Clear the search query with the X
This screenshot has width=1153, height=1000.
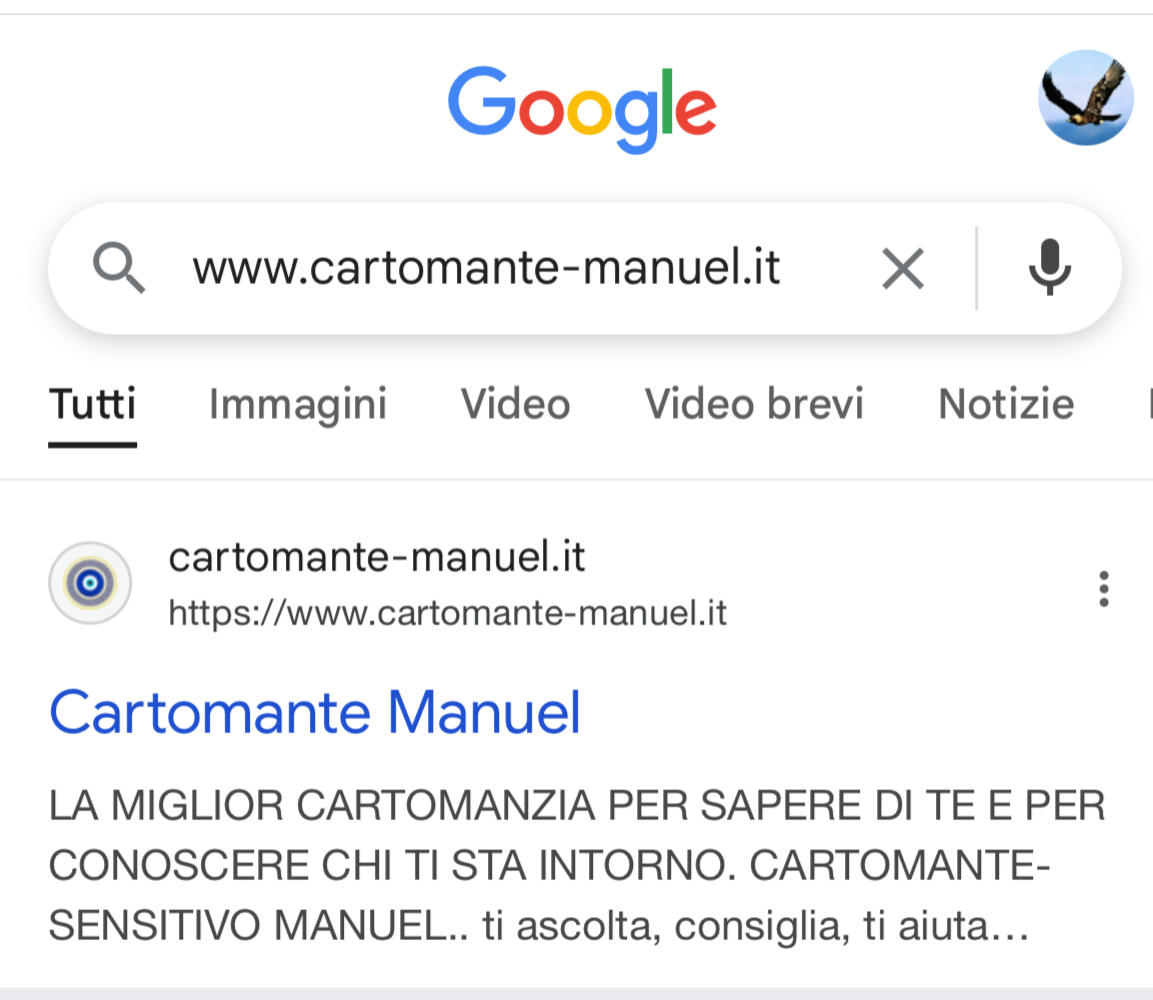[x=902, y=269]
